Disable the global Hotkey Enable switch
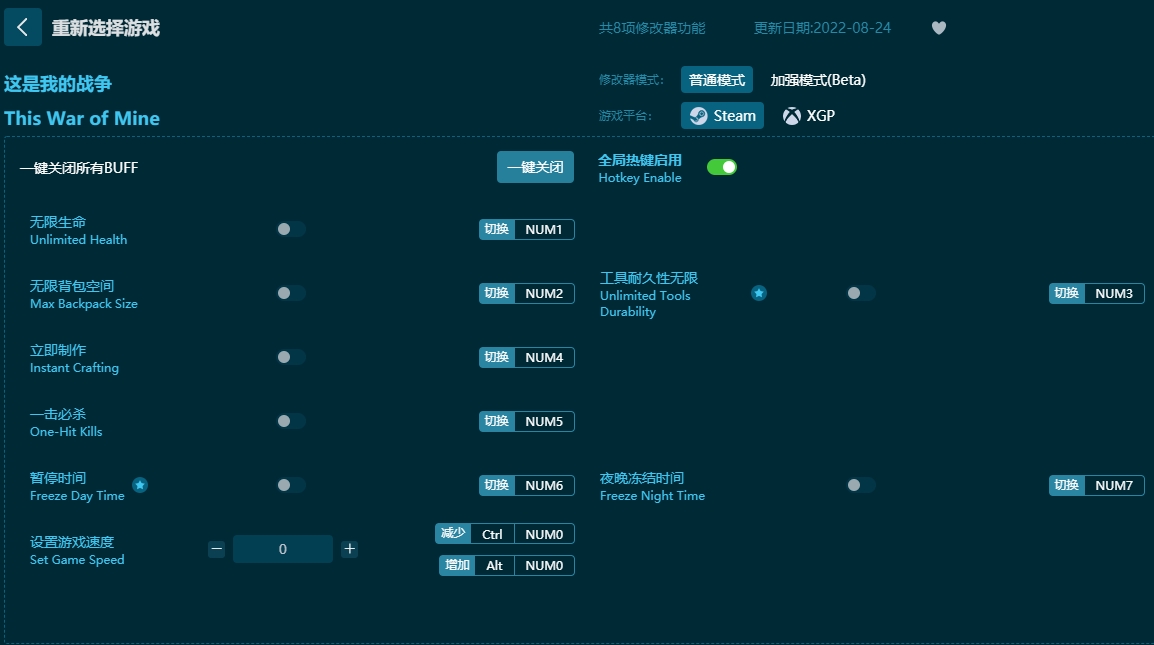 (721, 167)
